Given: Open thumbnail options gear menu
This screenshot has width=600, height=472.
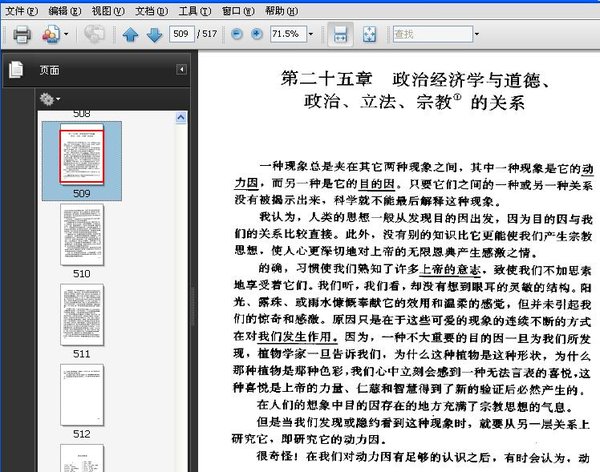Looking at the screenshot, I should click(x=48, y=99).
